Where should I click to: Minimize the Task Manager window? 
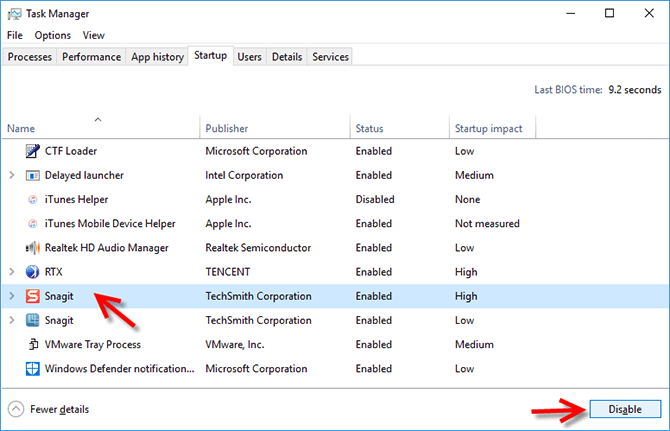(570, 13)
